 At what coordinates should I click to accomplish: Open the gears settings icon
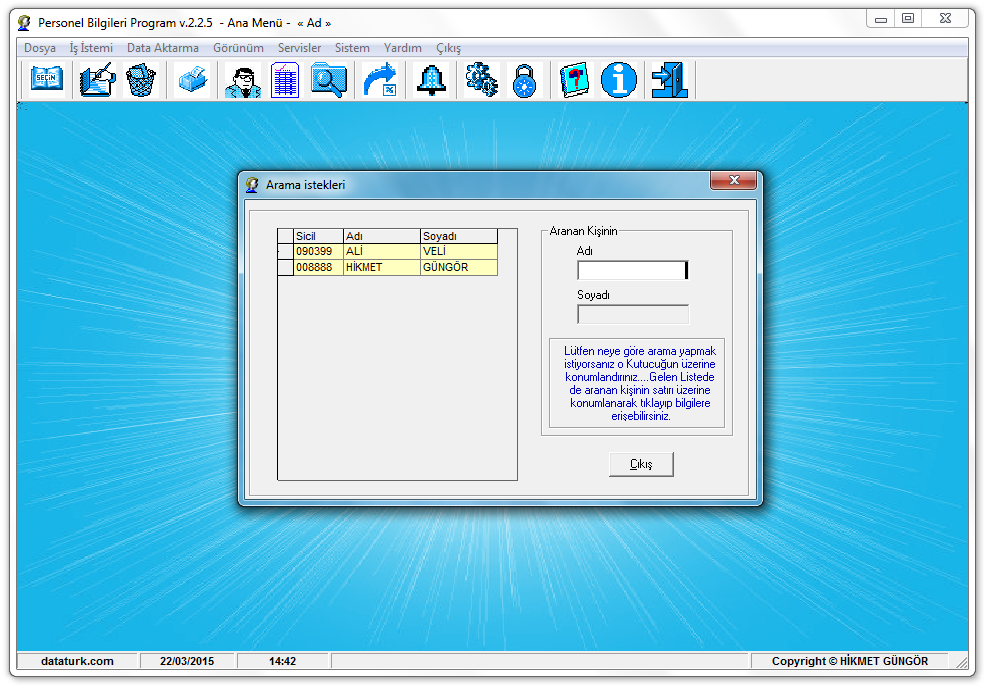tap(482, 80)
